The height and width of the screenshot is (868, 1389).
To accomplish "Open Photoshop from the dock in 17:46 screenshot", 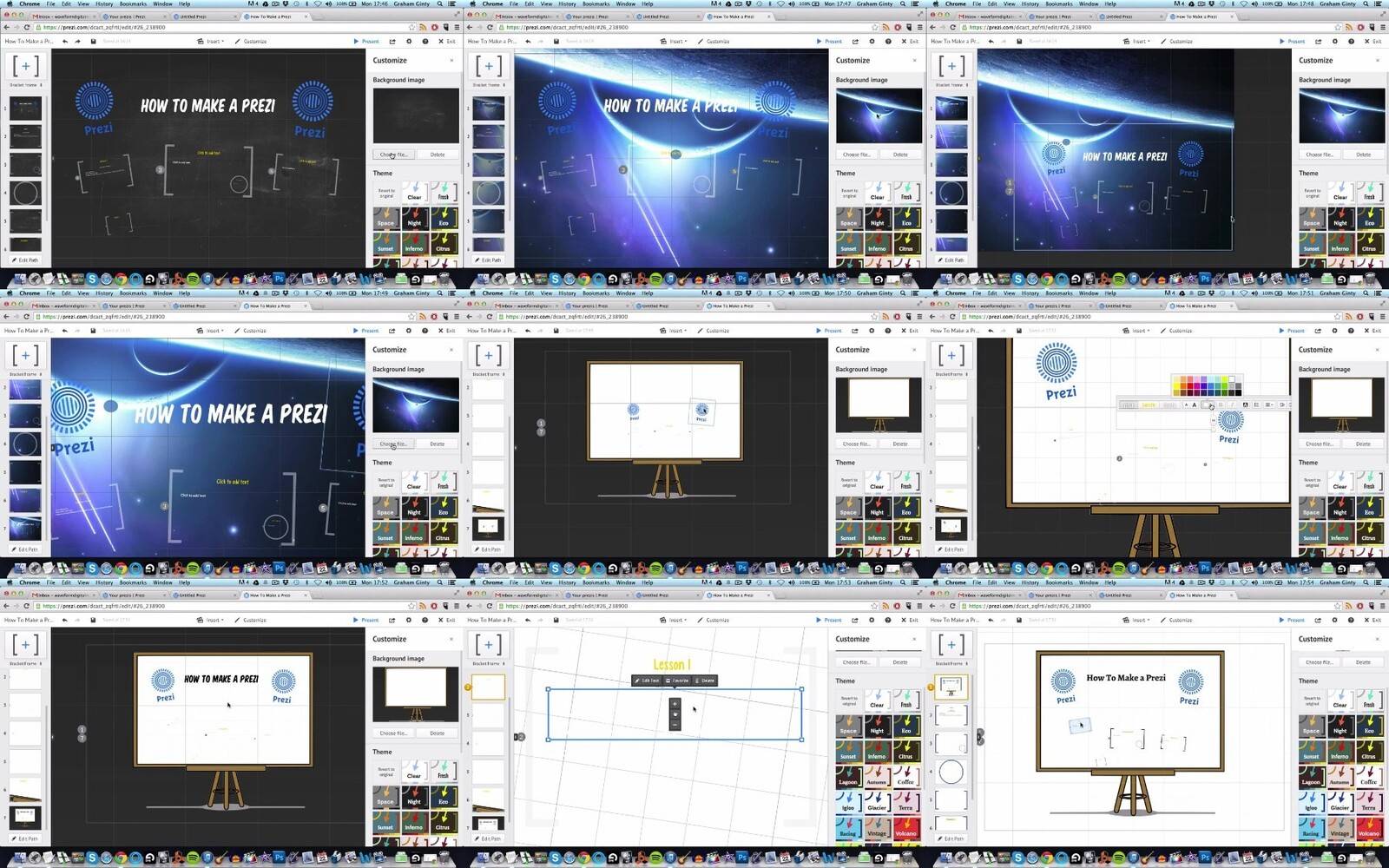I will tap(280, 279).
